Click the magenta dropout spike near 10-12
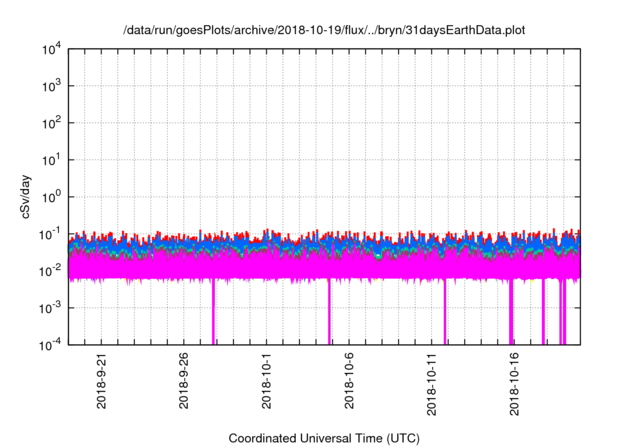The image size is (640, 448). [445, 312]
